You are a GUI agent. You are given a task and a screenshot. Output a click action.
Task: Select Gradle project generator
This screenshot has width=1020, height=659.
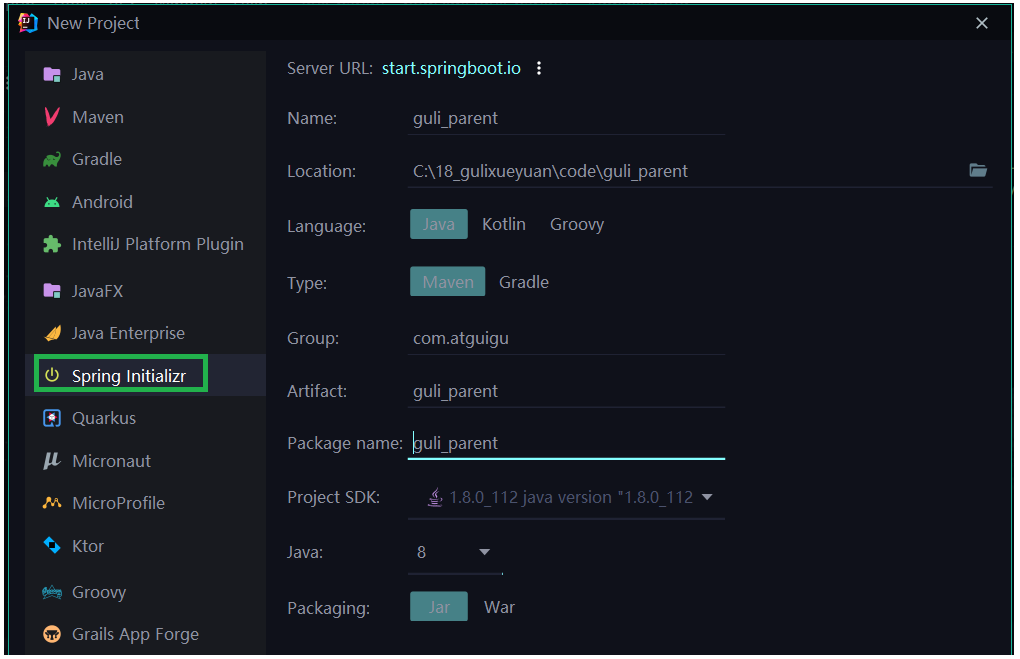point(146,159)
